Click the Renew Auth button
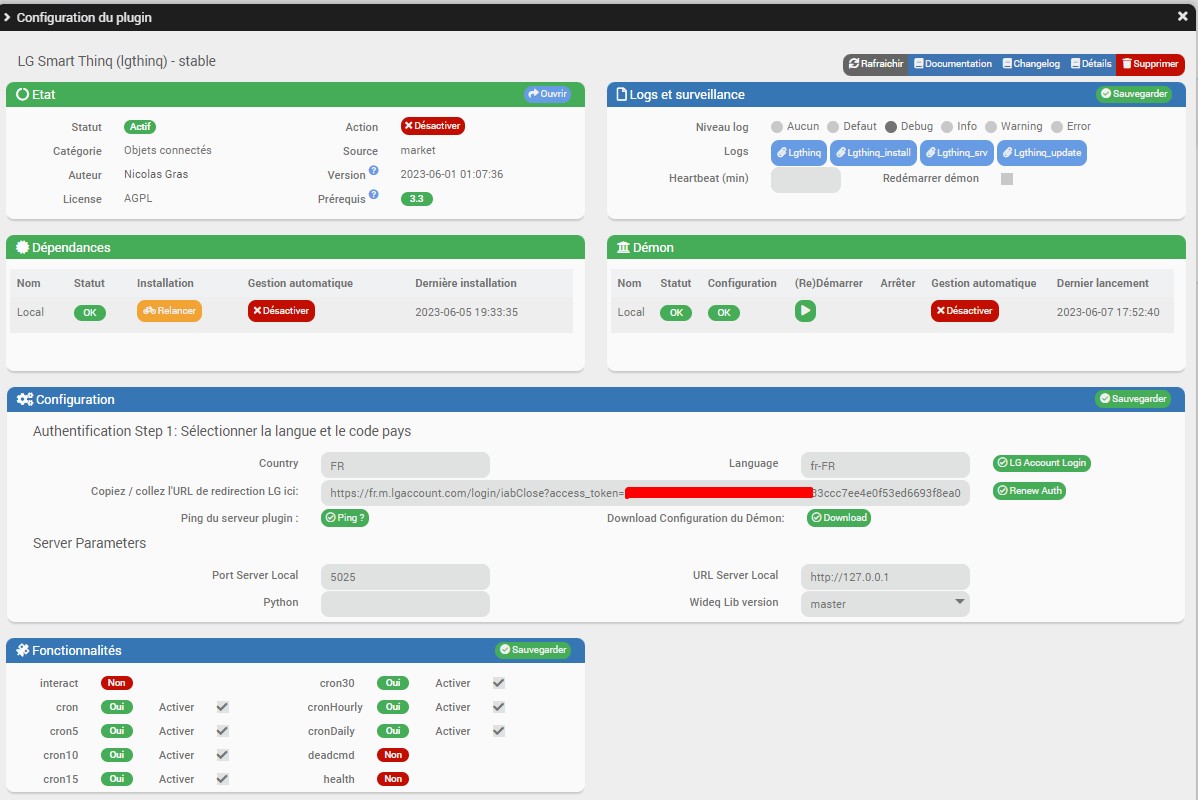The width and height of the screenshot is (1198, 800). [x=1029, y=491]
